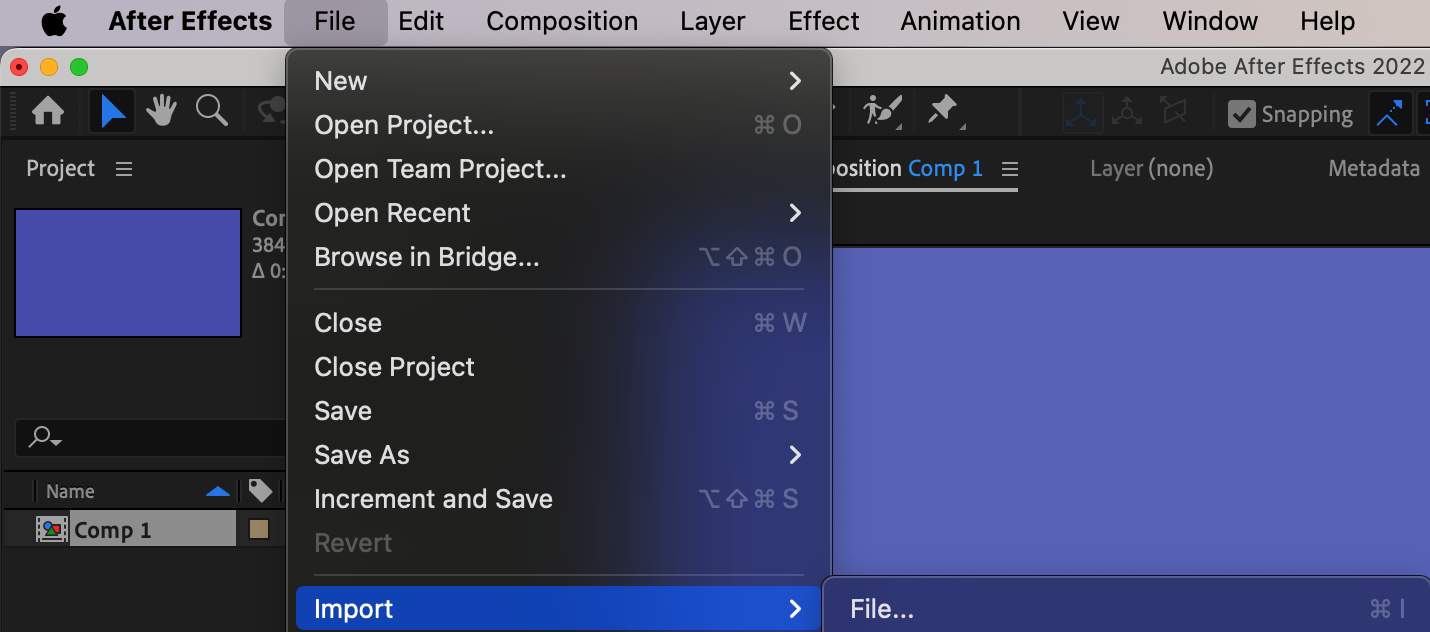This screenshot has height=632, width=1430.
Task: Select the Selection arrow tool
Action: (x=113, y=112)
